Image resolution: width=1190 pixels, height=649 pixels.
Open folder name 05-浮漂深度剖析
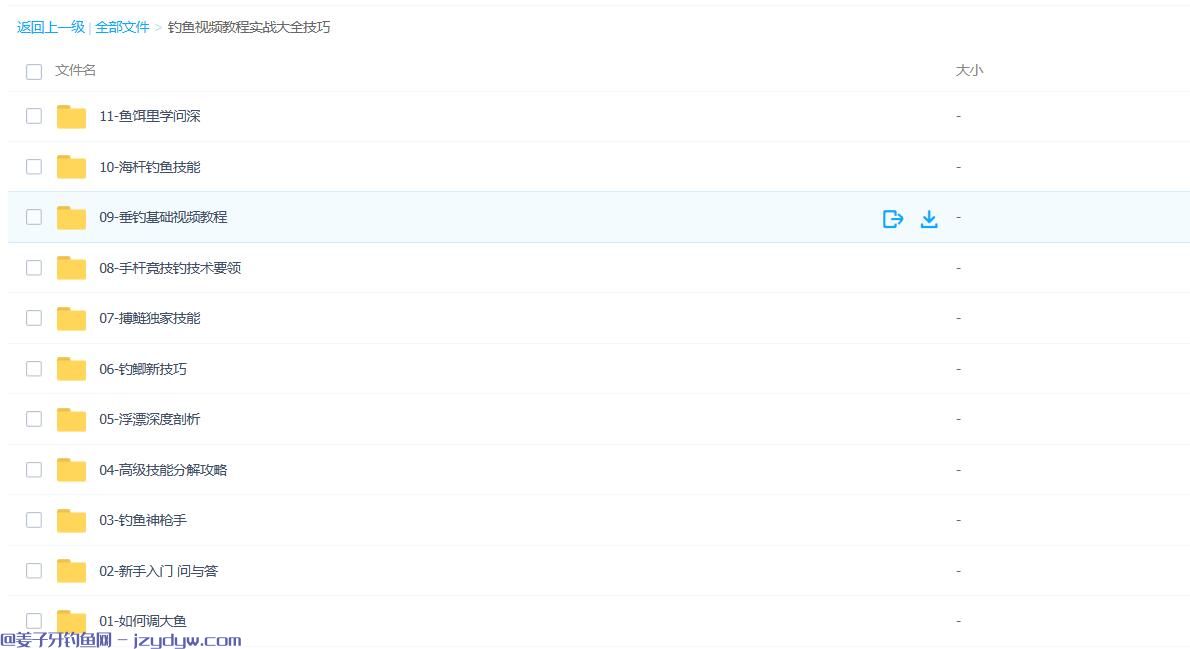point(150,419)
